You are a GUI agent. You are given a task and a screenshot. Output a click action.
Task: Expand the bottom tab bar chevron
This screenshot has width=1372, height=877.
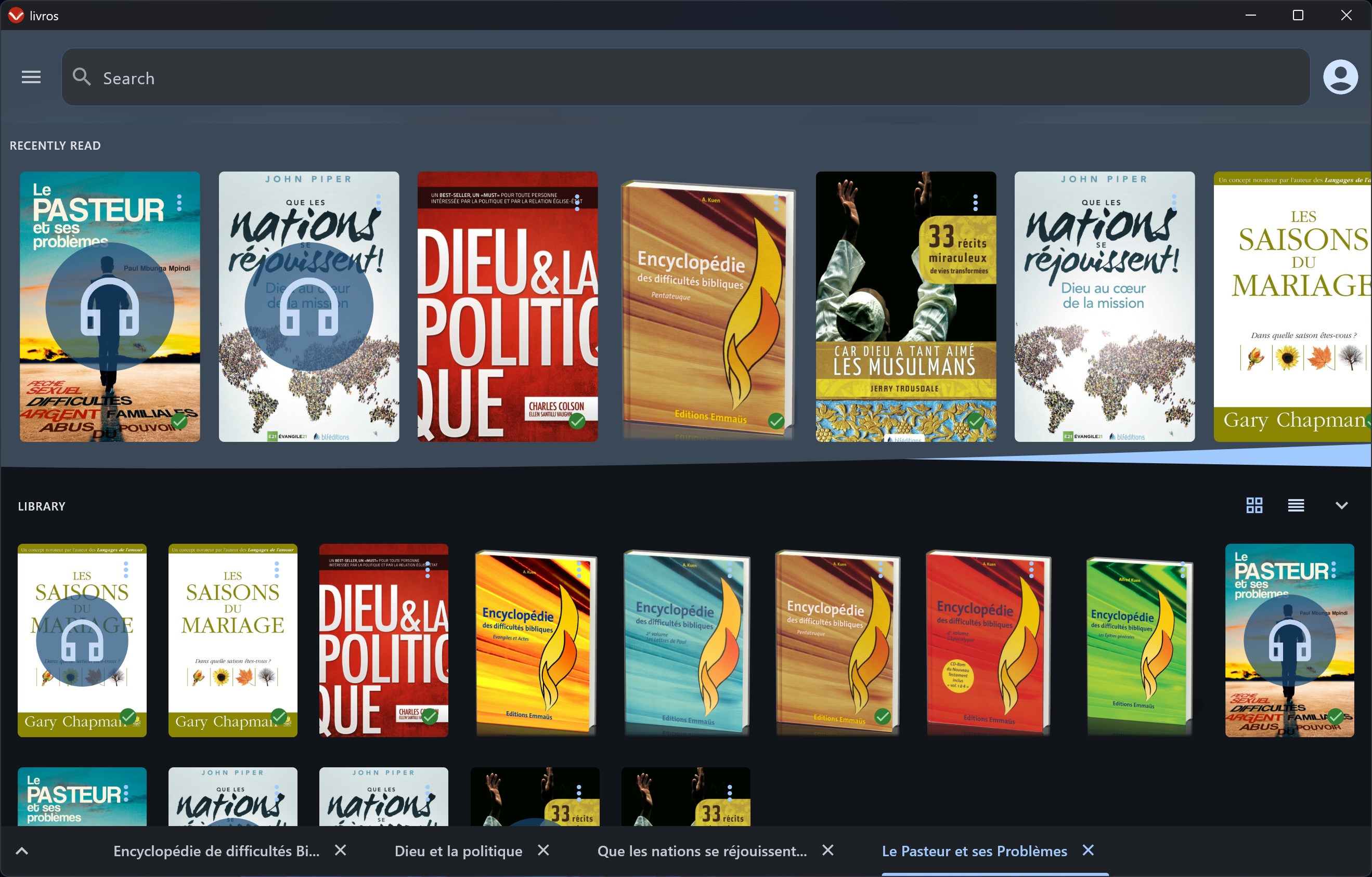pos(22,851)
